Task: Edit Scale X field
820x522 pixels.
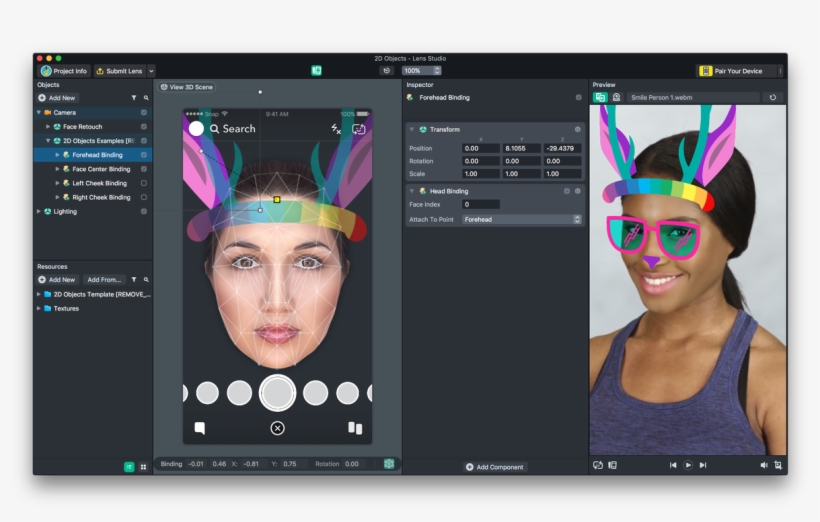Action: point(481,174)
